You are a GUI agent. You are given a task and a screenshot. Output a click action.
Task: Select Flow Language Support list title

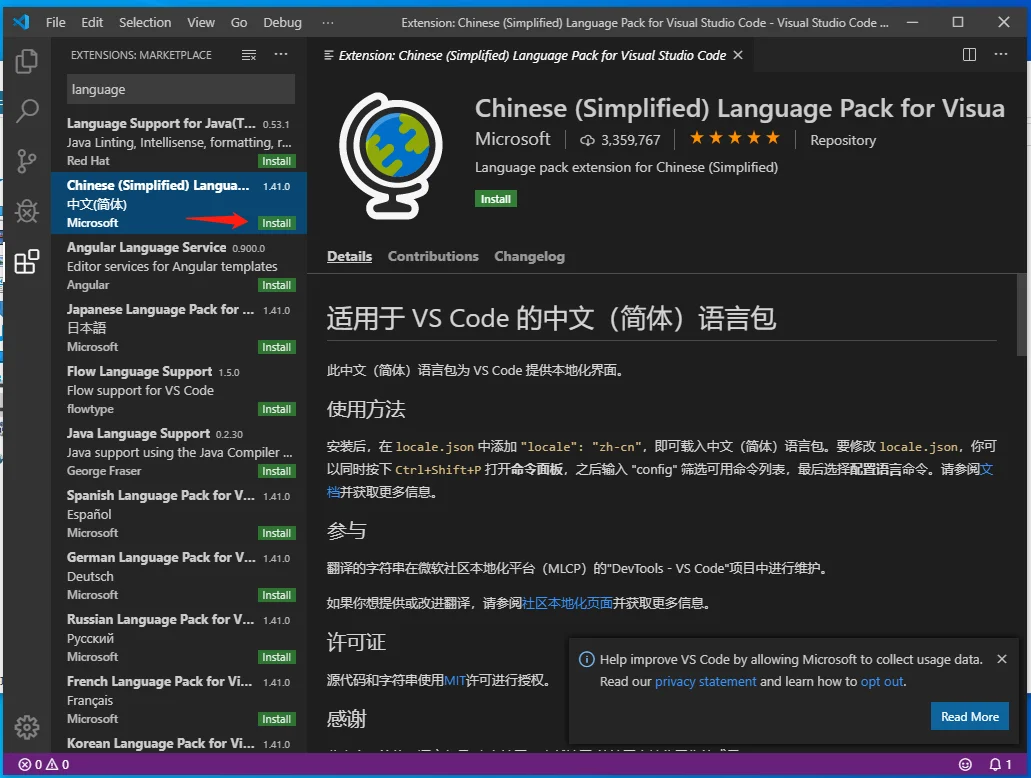139,372
